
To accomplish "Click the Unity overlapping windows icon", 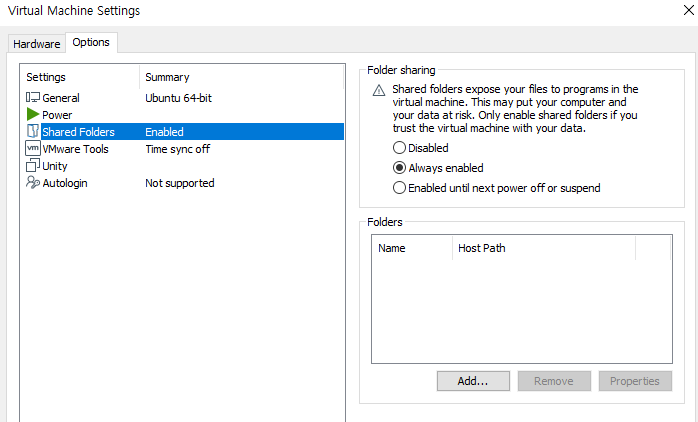I will click(x=33, y=165).
